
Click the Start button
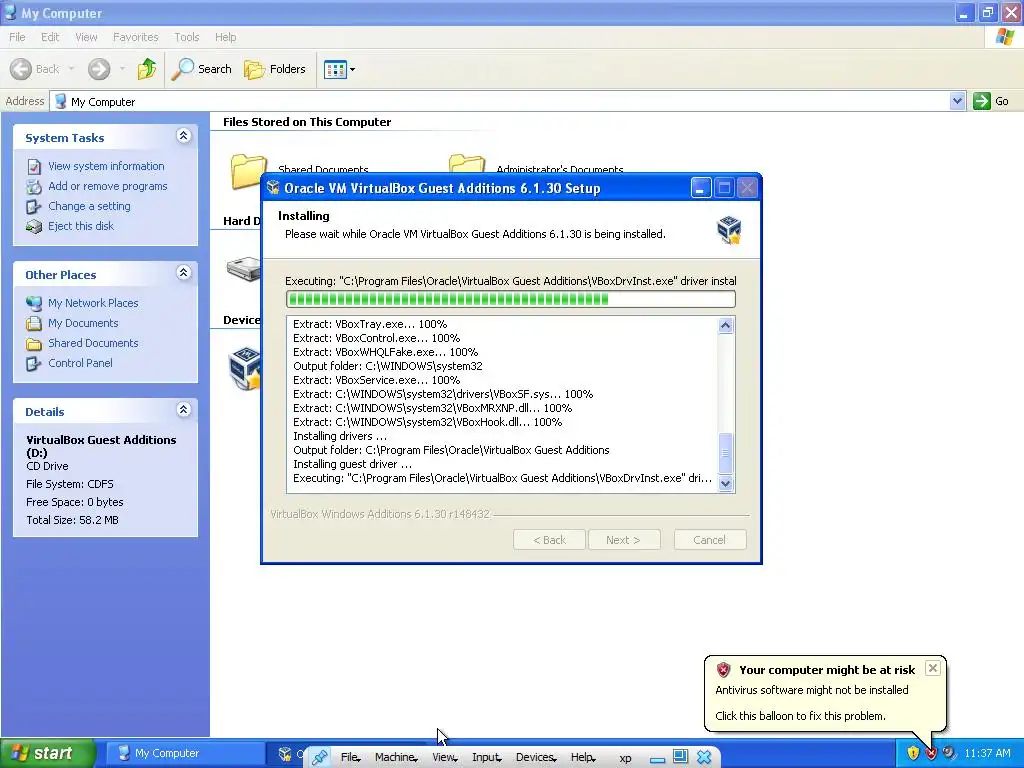47,754
